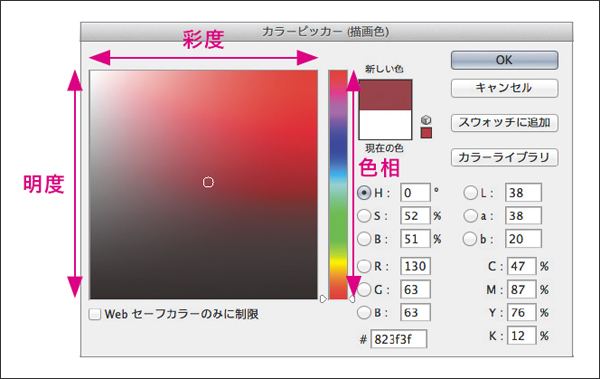Click the small web-safe red swatch

[426, 133]
